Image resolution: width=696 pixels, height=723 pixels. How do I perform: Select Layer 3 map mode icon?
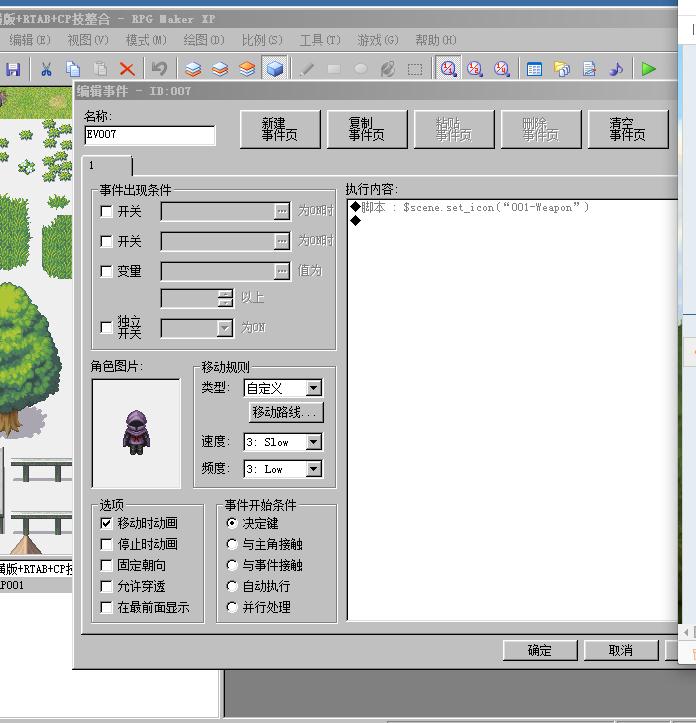click(247, 69)
